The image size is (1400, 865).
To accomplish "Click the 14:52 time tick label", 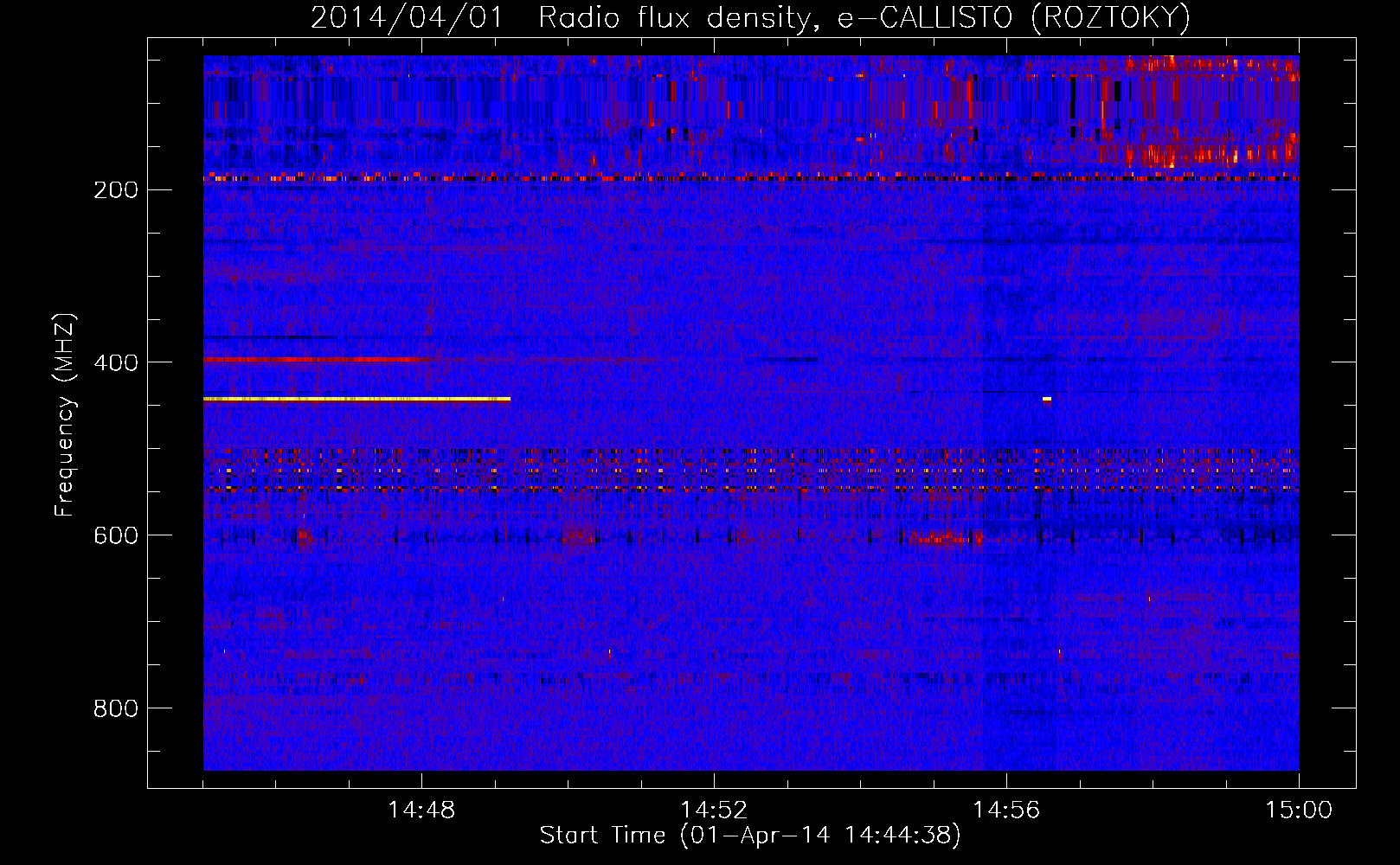I will coord(714,811).
